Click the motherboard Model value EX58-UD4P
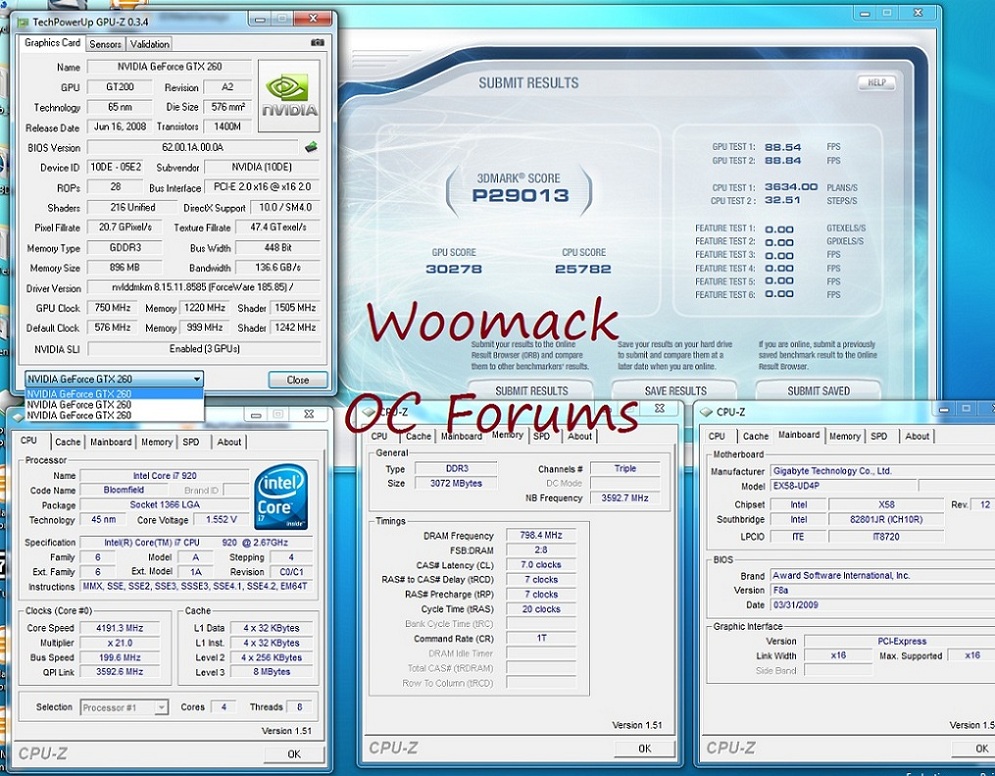 pos(844,486)
